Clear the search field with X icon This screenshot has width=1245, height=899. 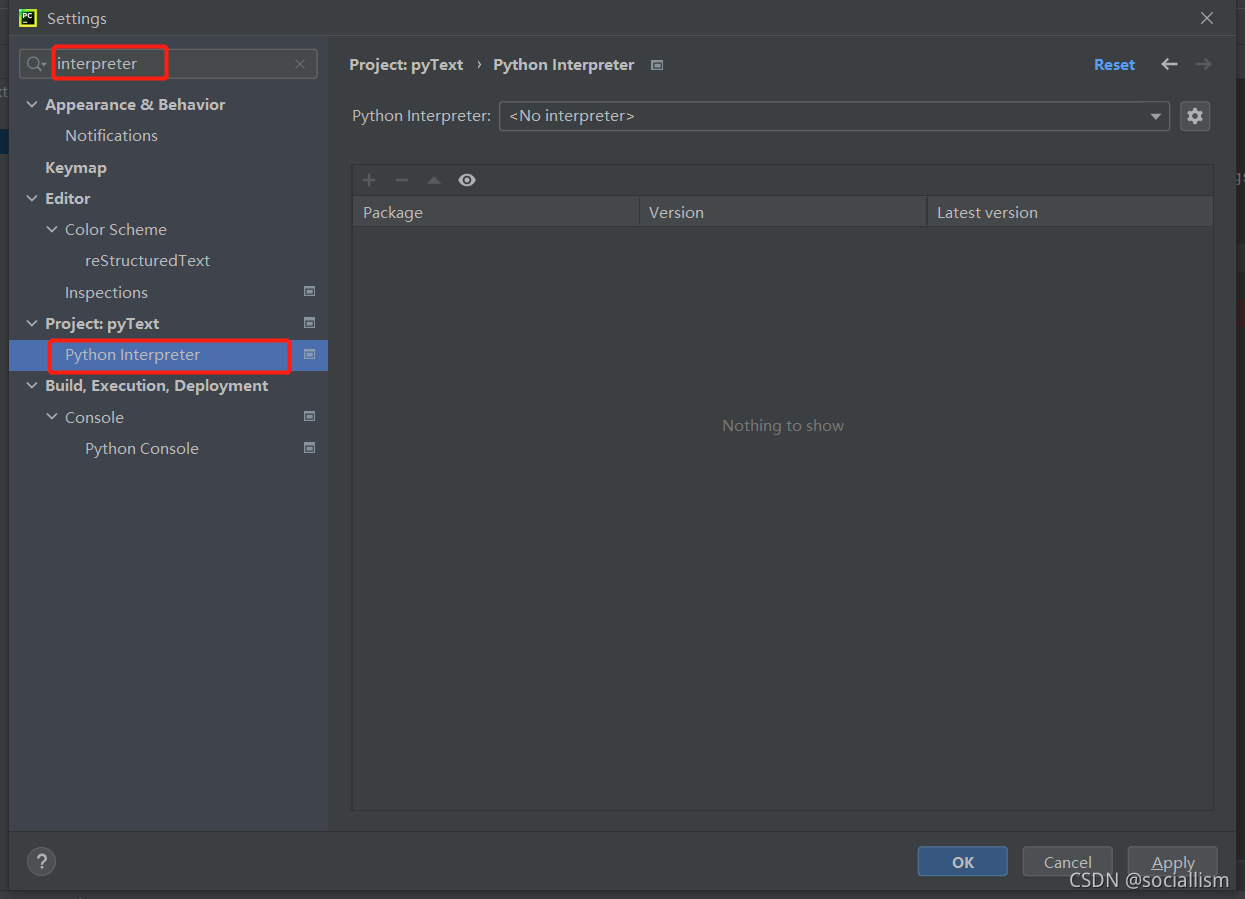click(x=300, y=64)
